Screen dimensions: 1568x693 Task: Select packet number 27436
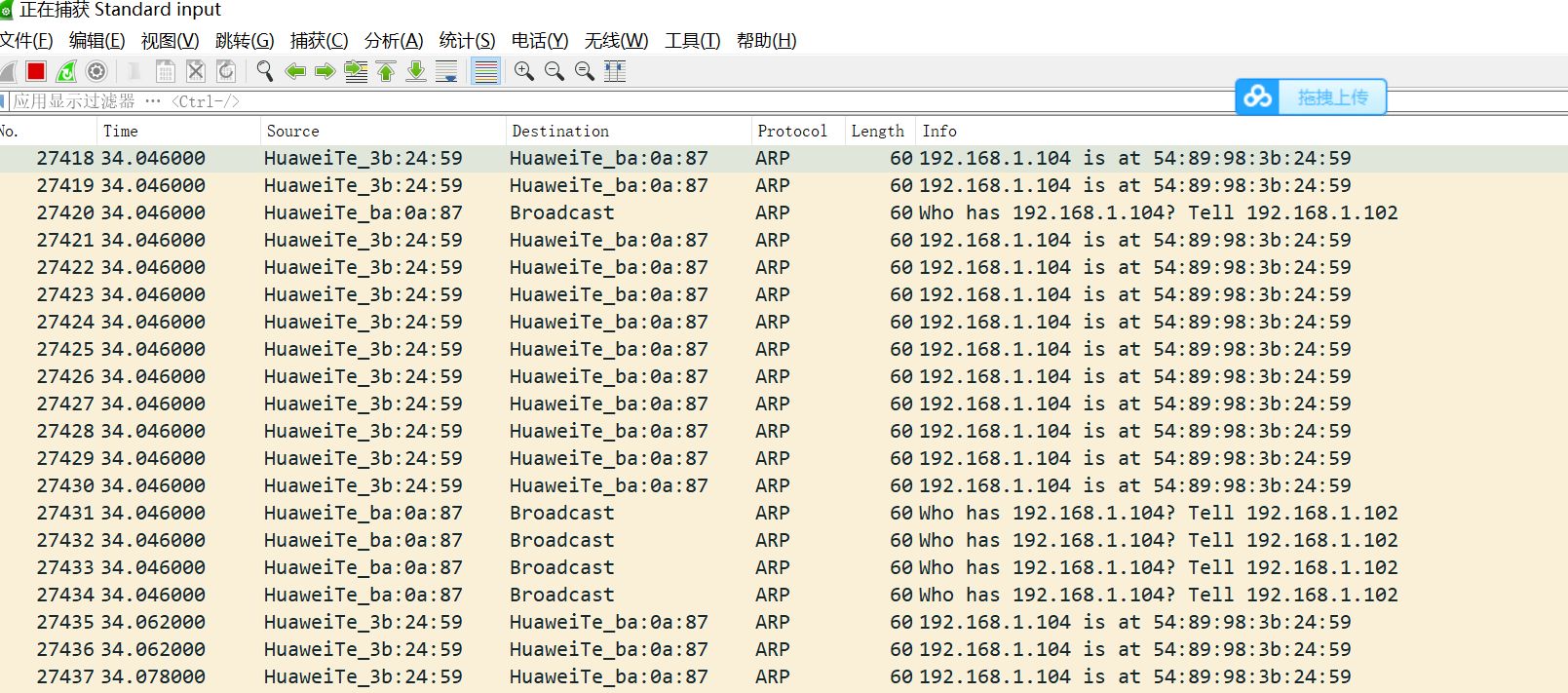tap(65, 649)
